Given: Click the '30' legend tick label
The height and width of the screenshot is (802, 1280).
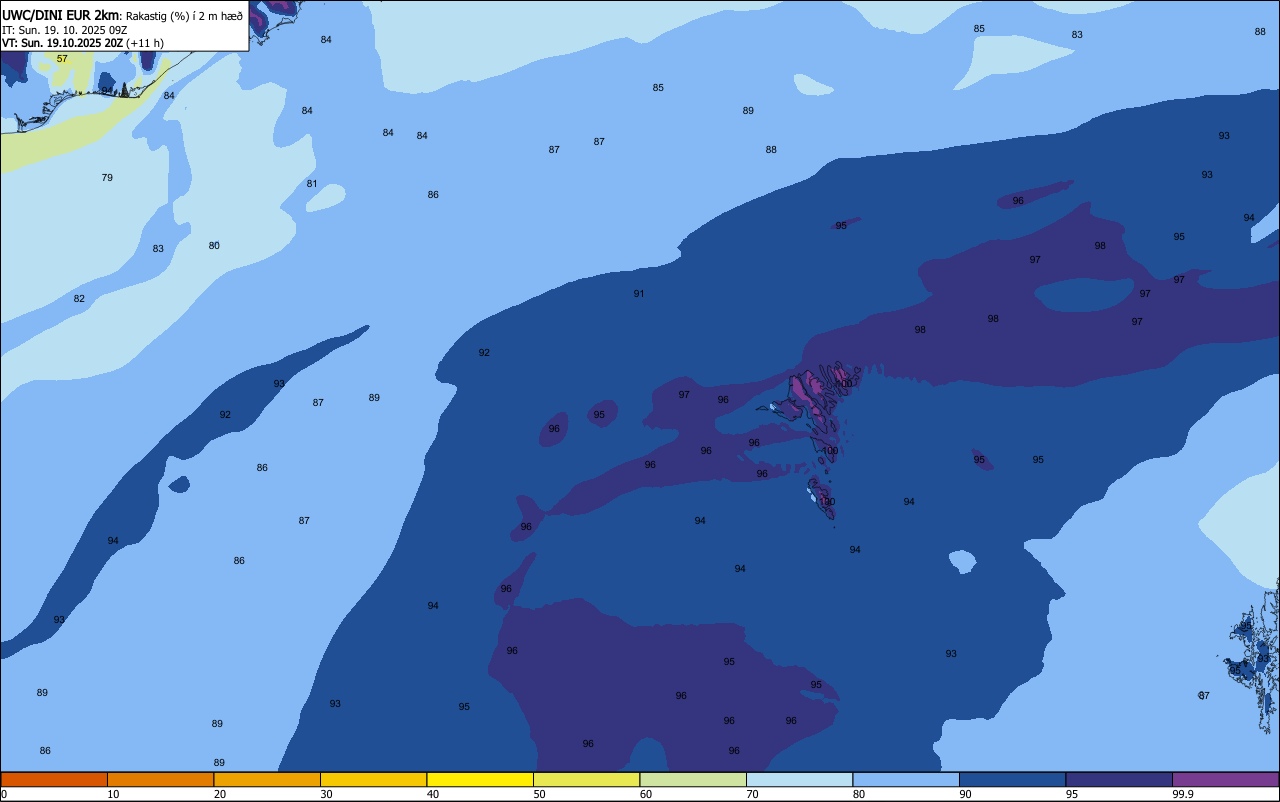Looking at the screenshot, I should pos(326,794).
